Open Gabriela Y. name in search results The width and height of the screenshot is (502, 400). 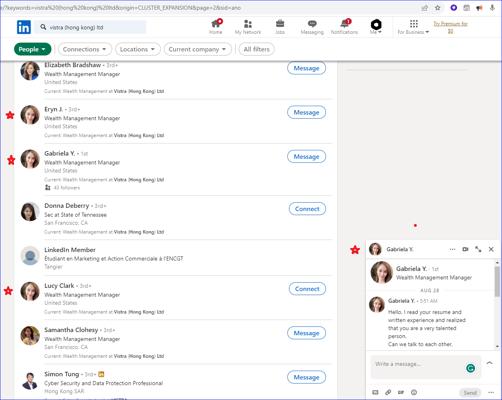click(x=60, y=153)
